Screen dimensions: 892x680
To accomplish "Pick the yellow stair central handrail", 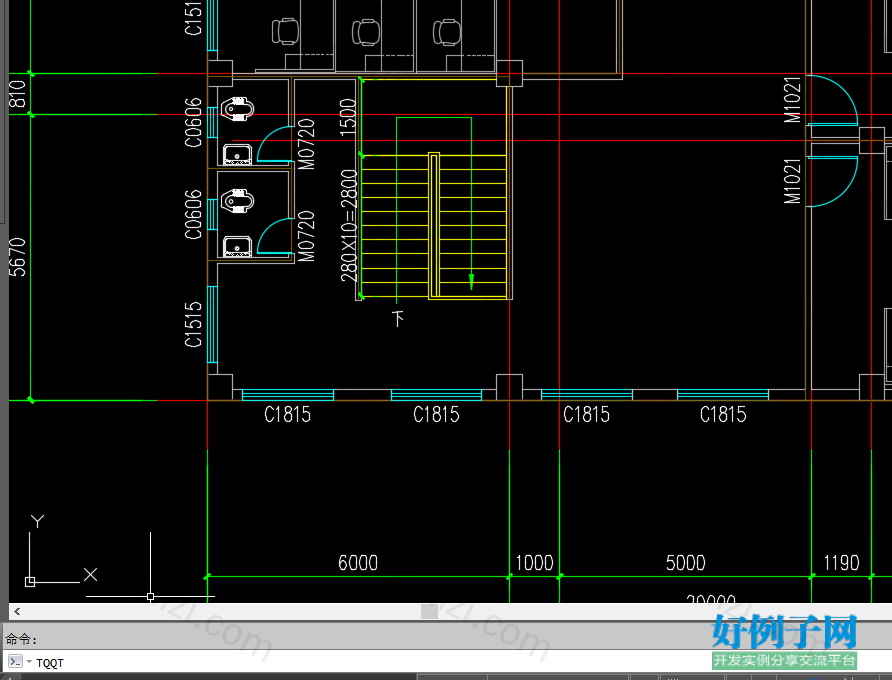I will [x=434, y=225].
